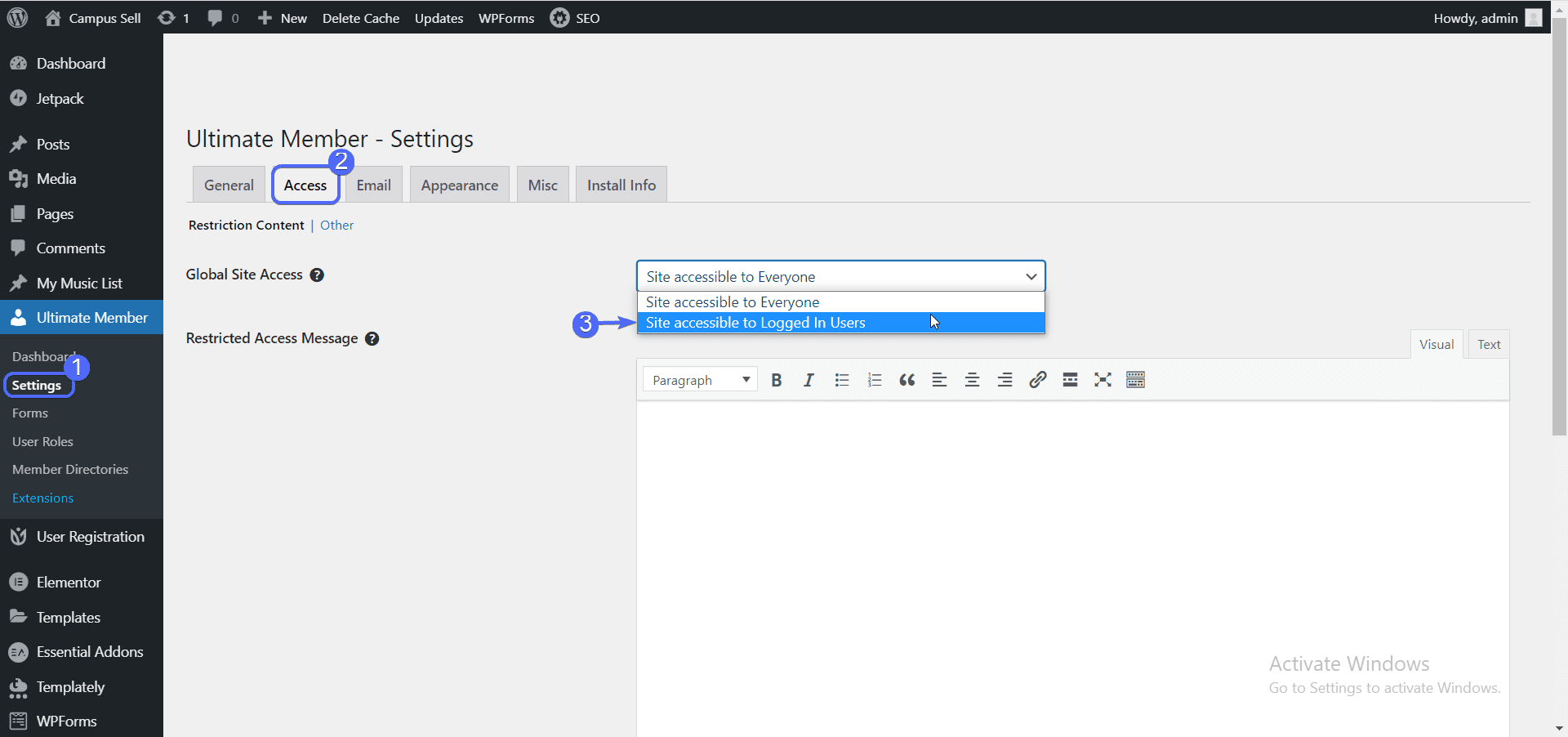Insert or edit link icon
The width and height of the screenshot is (1568, 737).
click(x=1038, y=380)
